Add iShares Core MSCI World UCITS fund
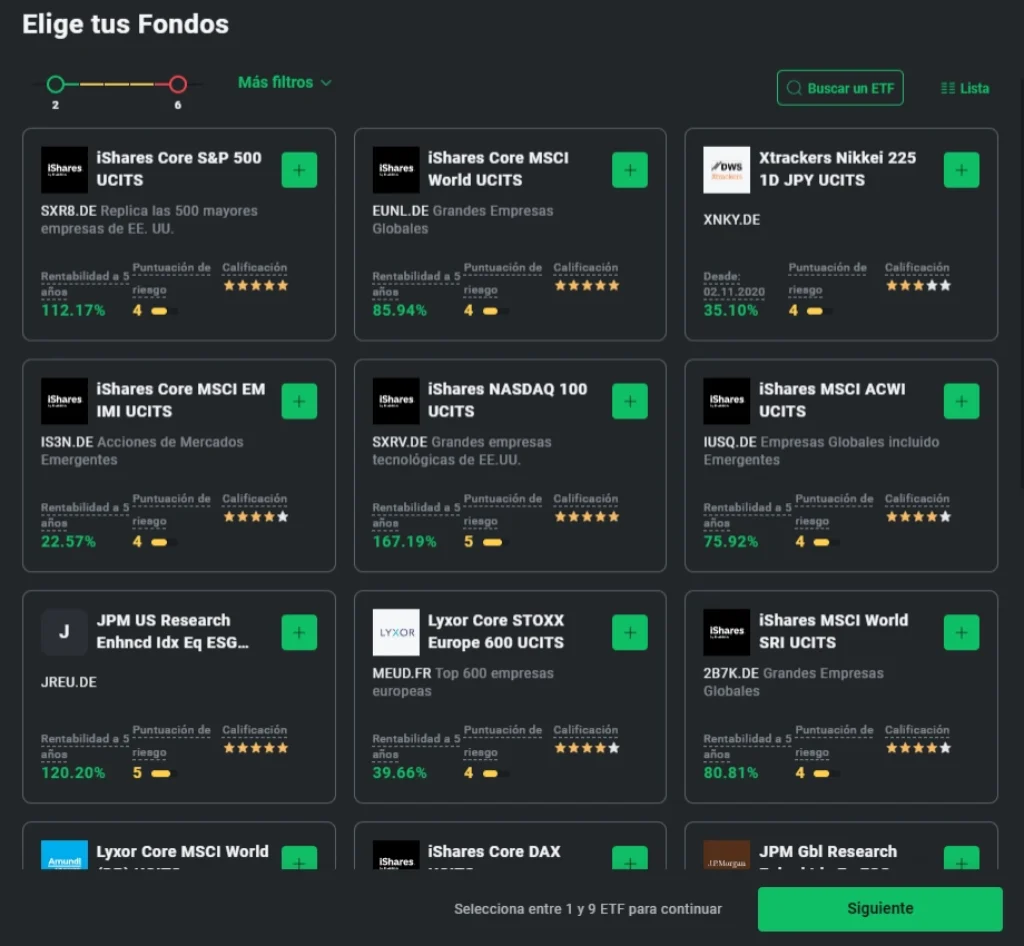This screenshot has height=946, width=1024. coord(629,170)
